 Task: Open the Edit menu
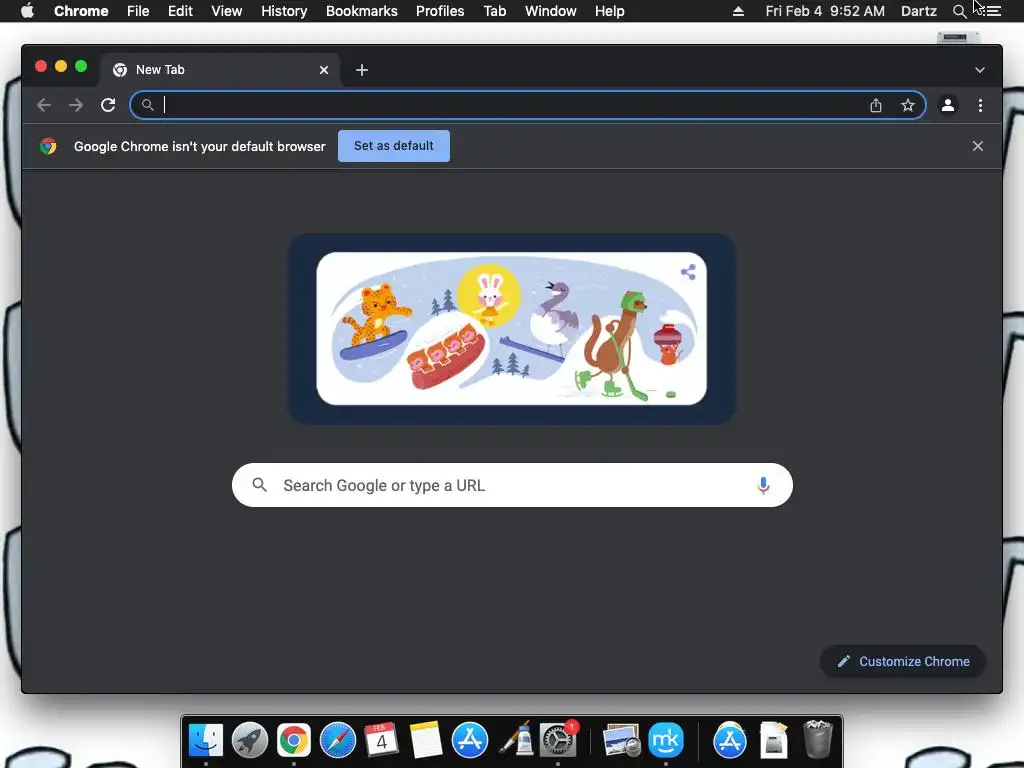[x=180, y=11]
